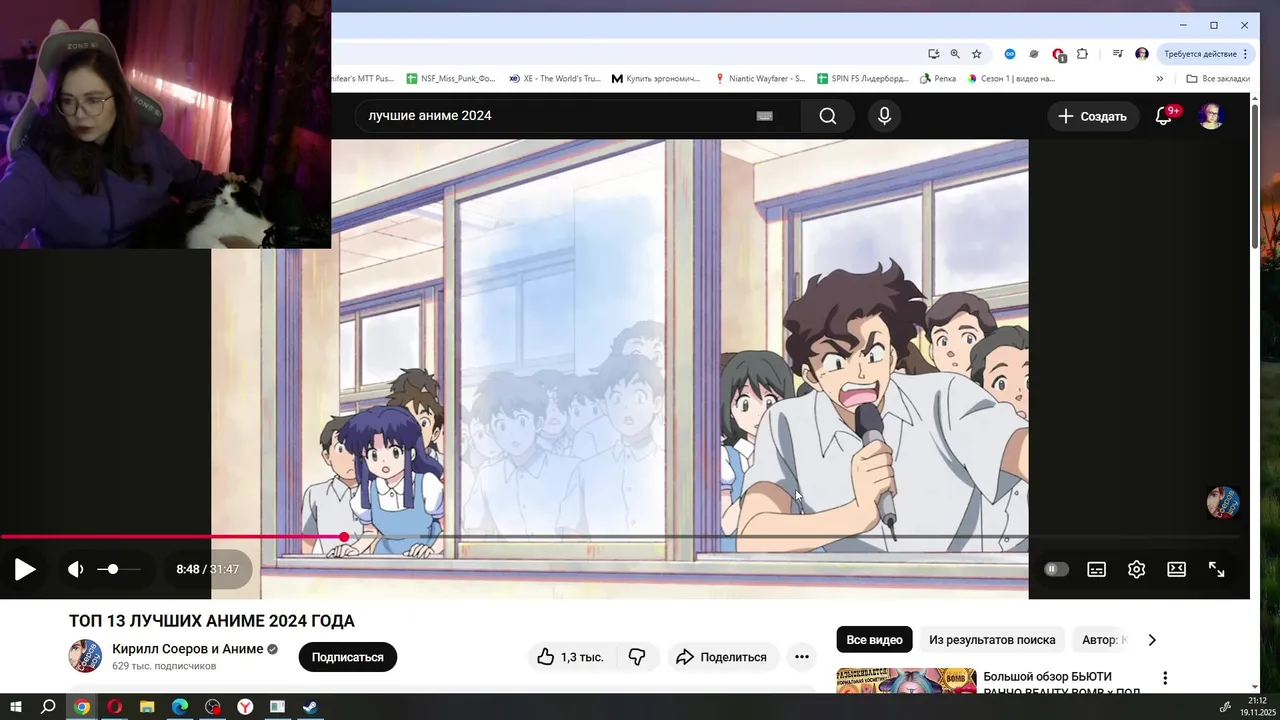Open Microsoft Edge from the taskbar
The height and width of the screenshot is (720, 1280).
pos(180,707)
